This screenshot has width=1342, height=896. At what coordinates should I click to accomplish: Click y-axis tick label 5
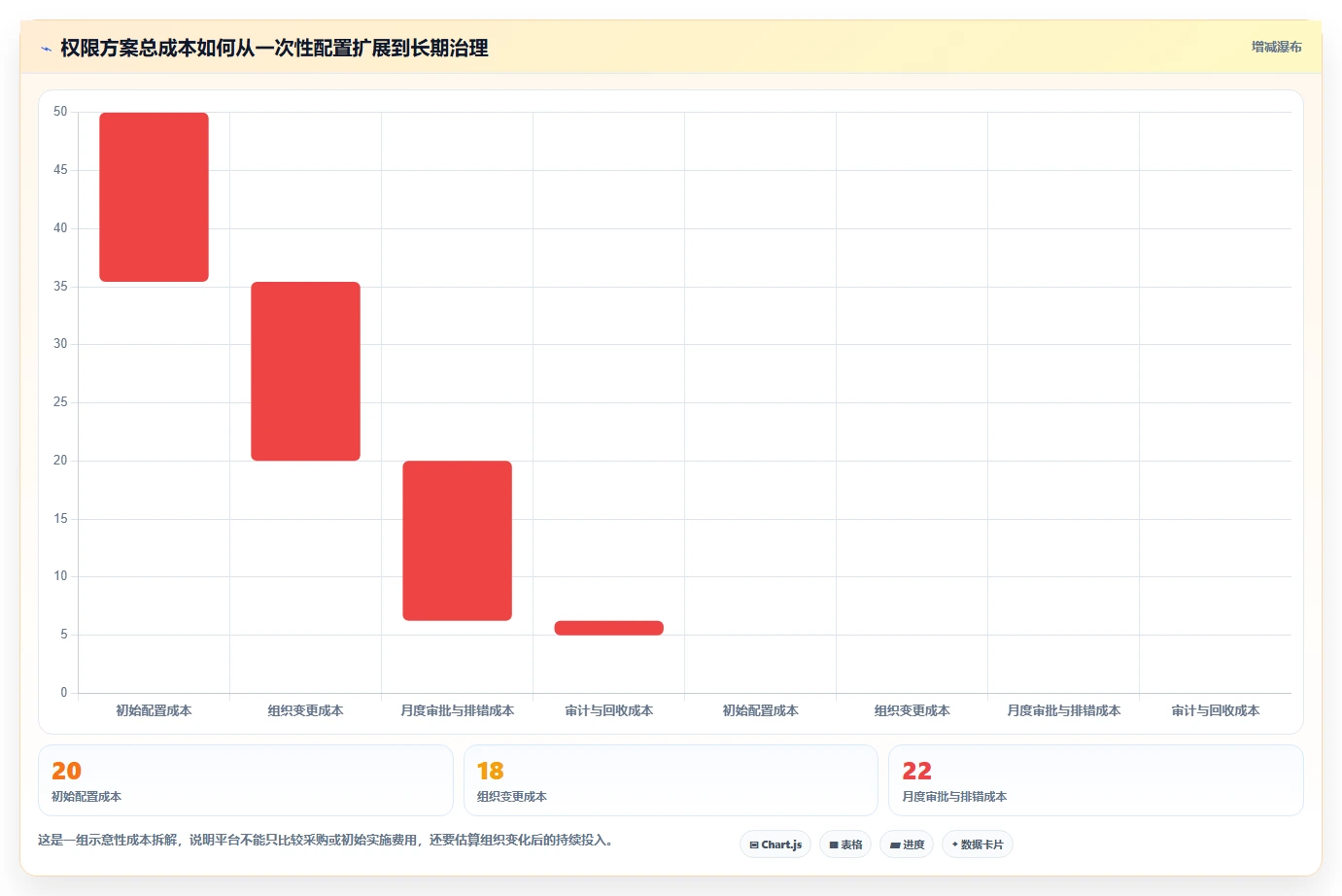[x=64, y=635]
